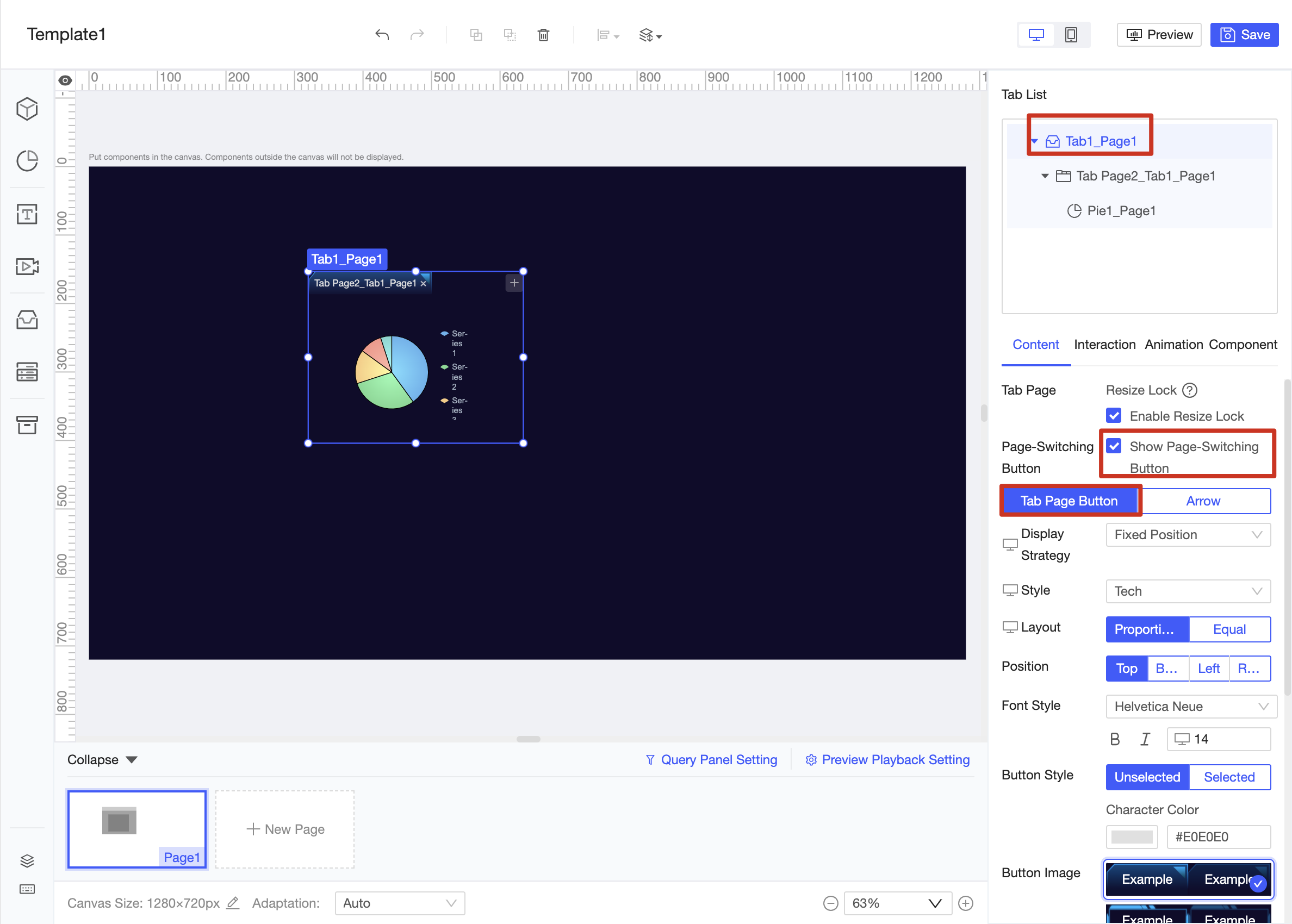Open the media components panel

pos(27,266)
